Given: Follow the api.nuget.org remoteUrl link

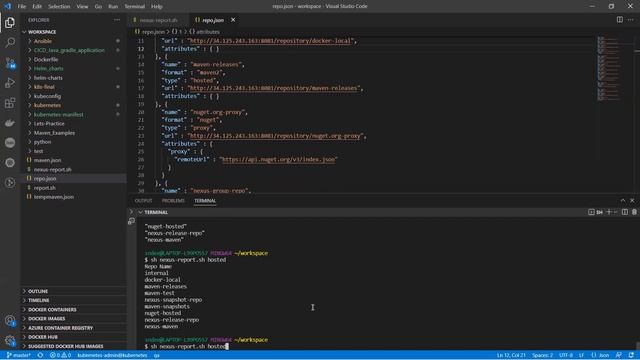Looking at the screenshot, I should tap(278, 160).
